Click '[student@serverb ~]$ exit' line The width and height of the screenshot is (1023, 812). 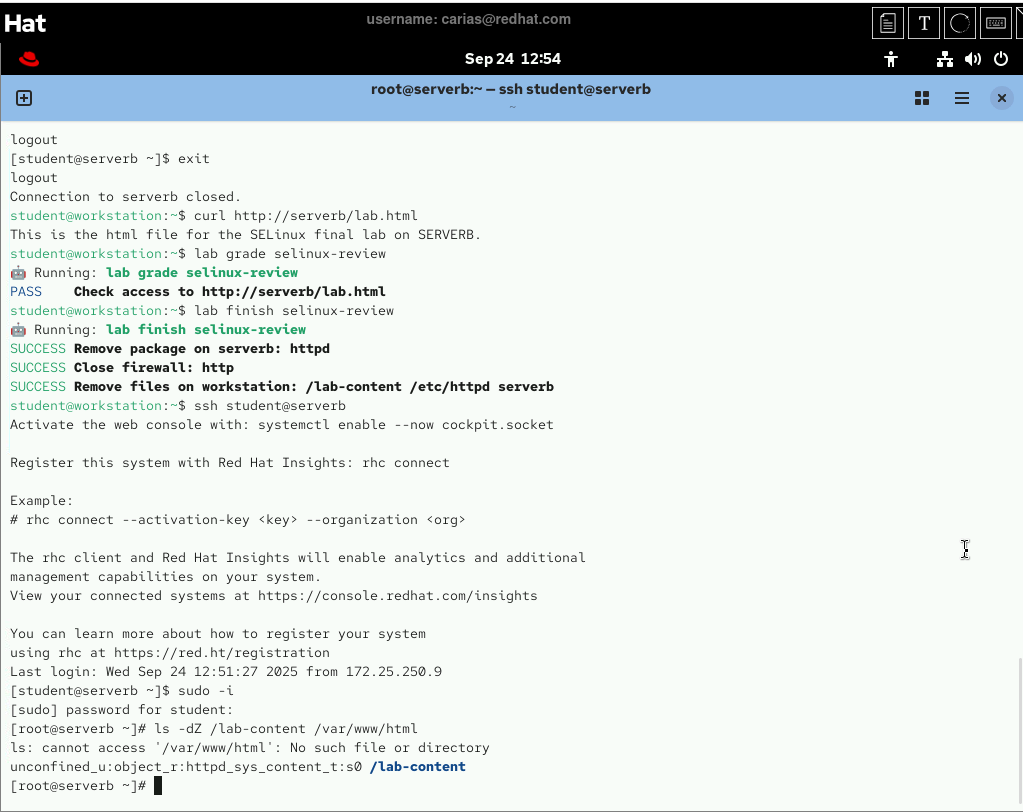(x=110, y=158)
